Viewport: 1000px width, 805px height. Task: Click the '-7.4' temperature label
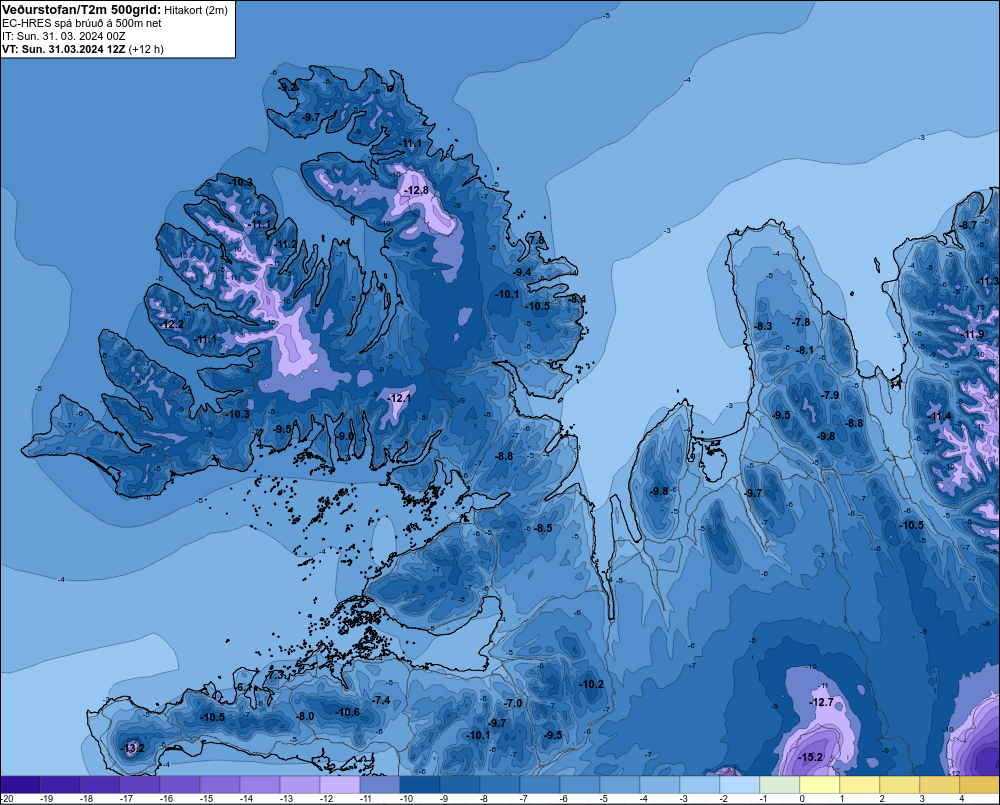[381, 700]
